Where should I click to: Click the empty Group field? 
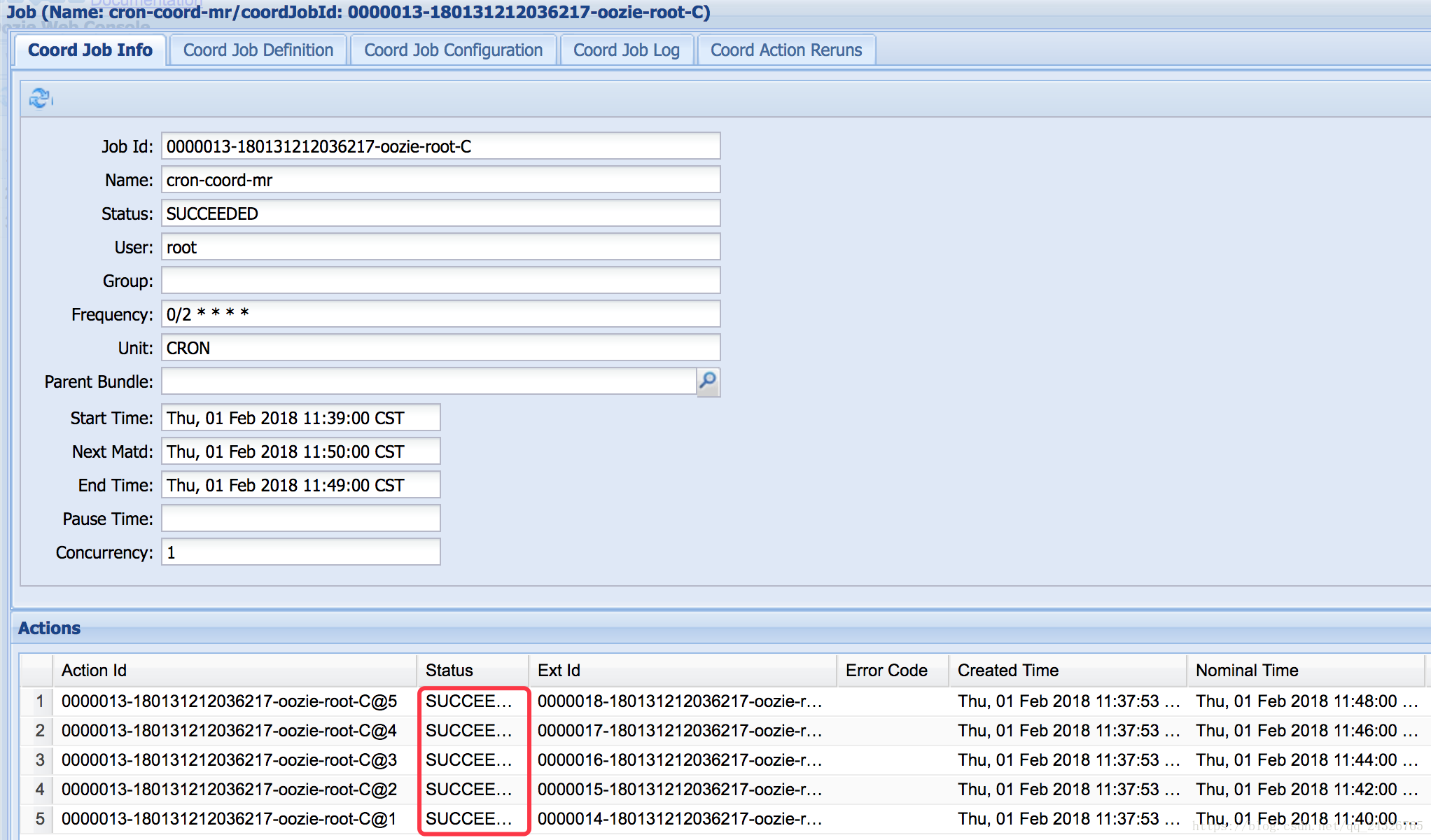pyautogui.click(x=441, y=281)
